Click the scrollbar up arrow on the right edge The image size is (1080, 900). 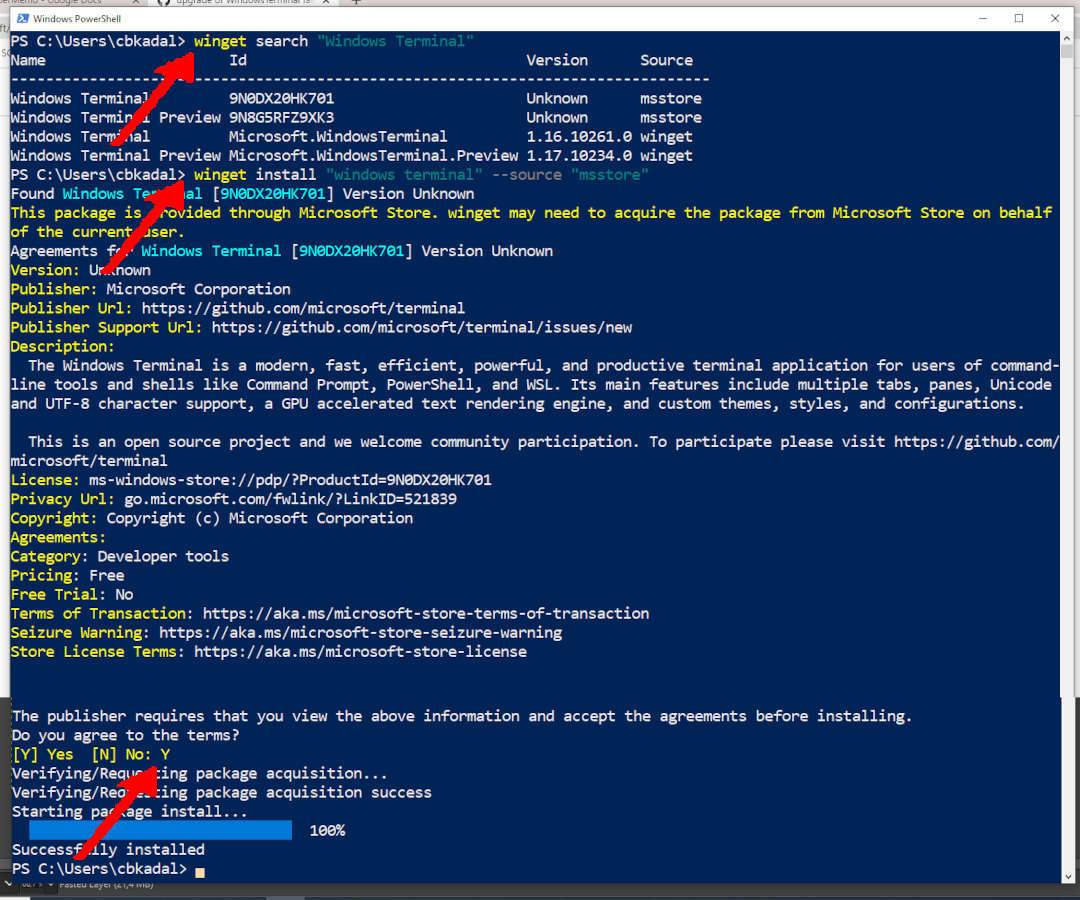point(1067,38)
